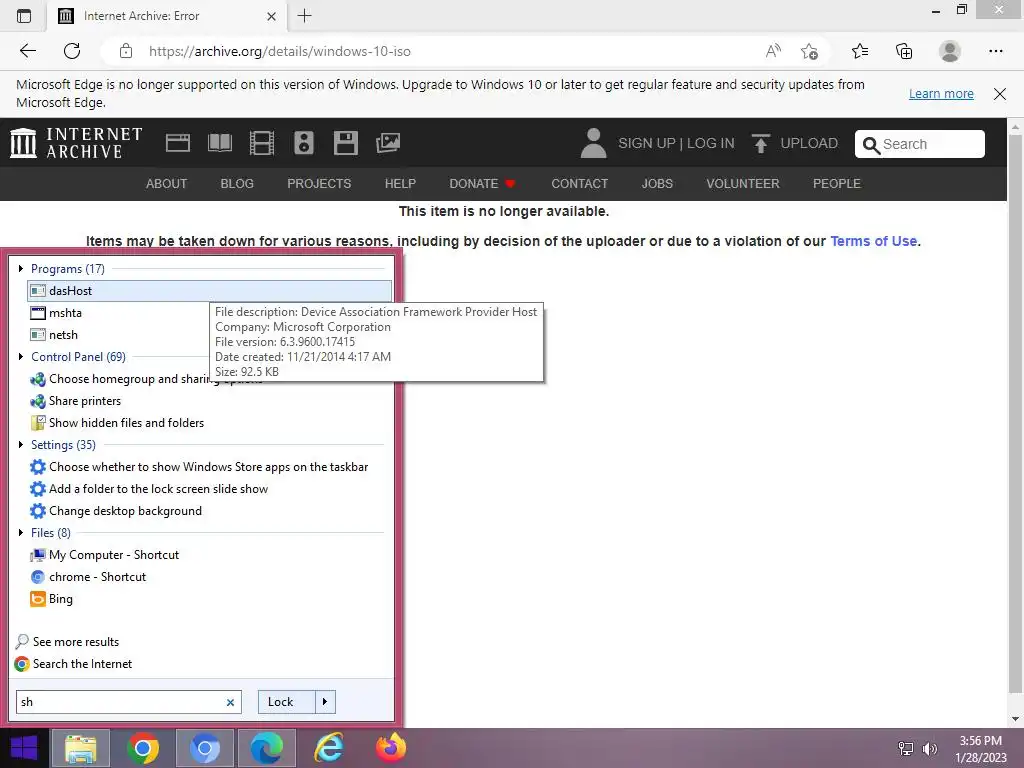
Task: Open Internet Archive Texts book icon
Action: coord(219,143)
